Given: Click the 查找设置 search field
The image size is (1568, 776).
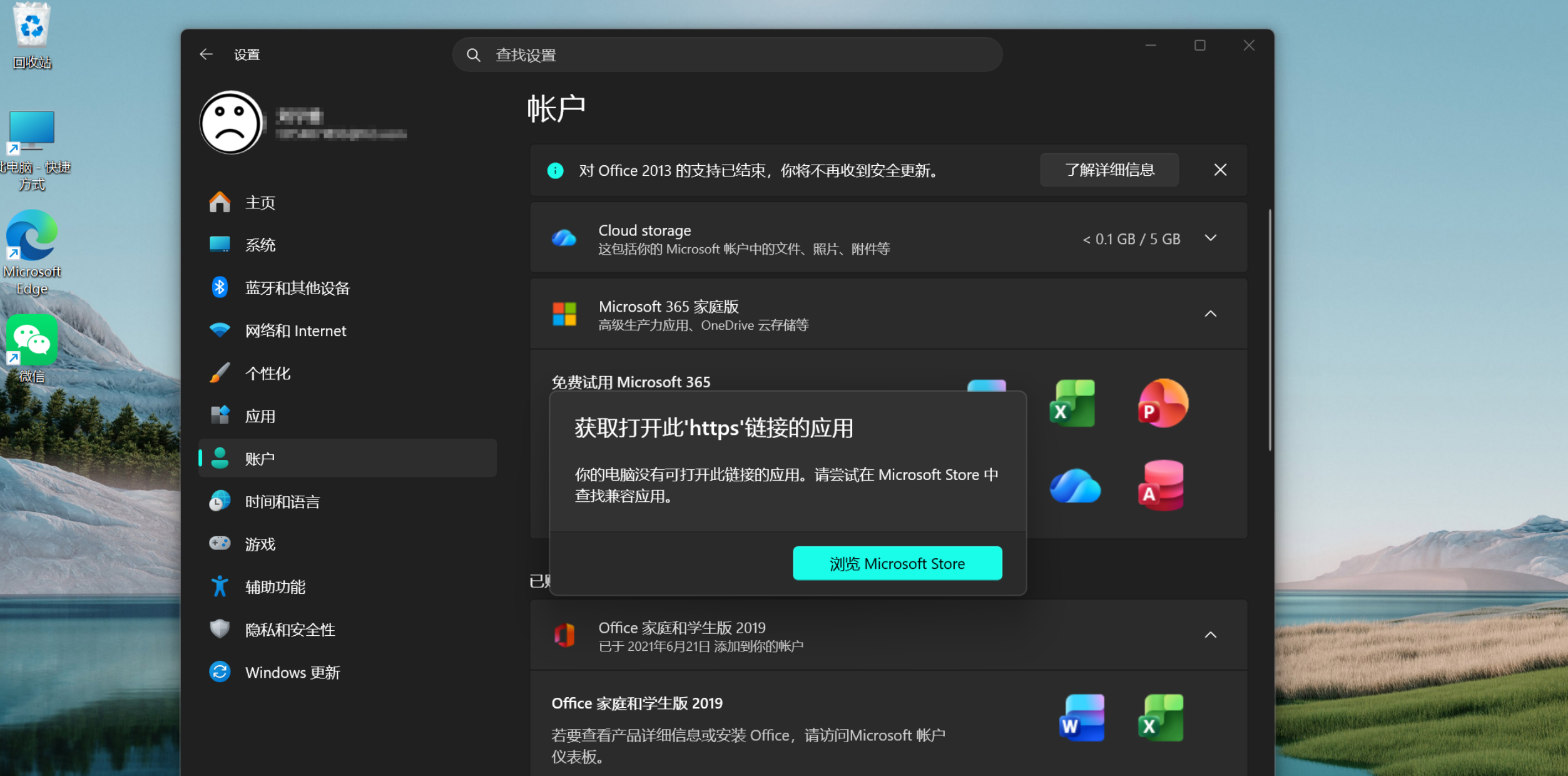Looking at the screenshot, I should tap(727, 55).
